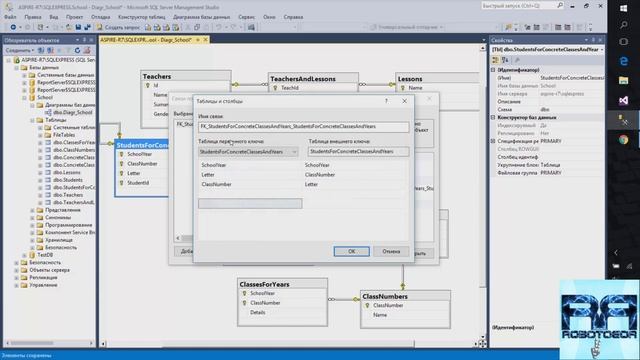Open the Соединить dropdown in Object Explorer
Viewport: 640px width, 360px height.
click(x=20, y=50)
